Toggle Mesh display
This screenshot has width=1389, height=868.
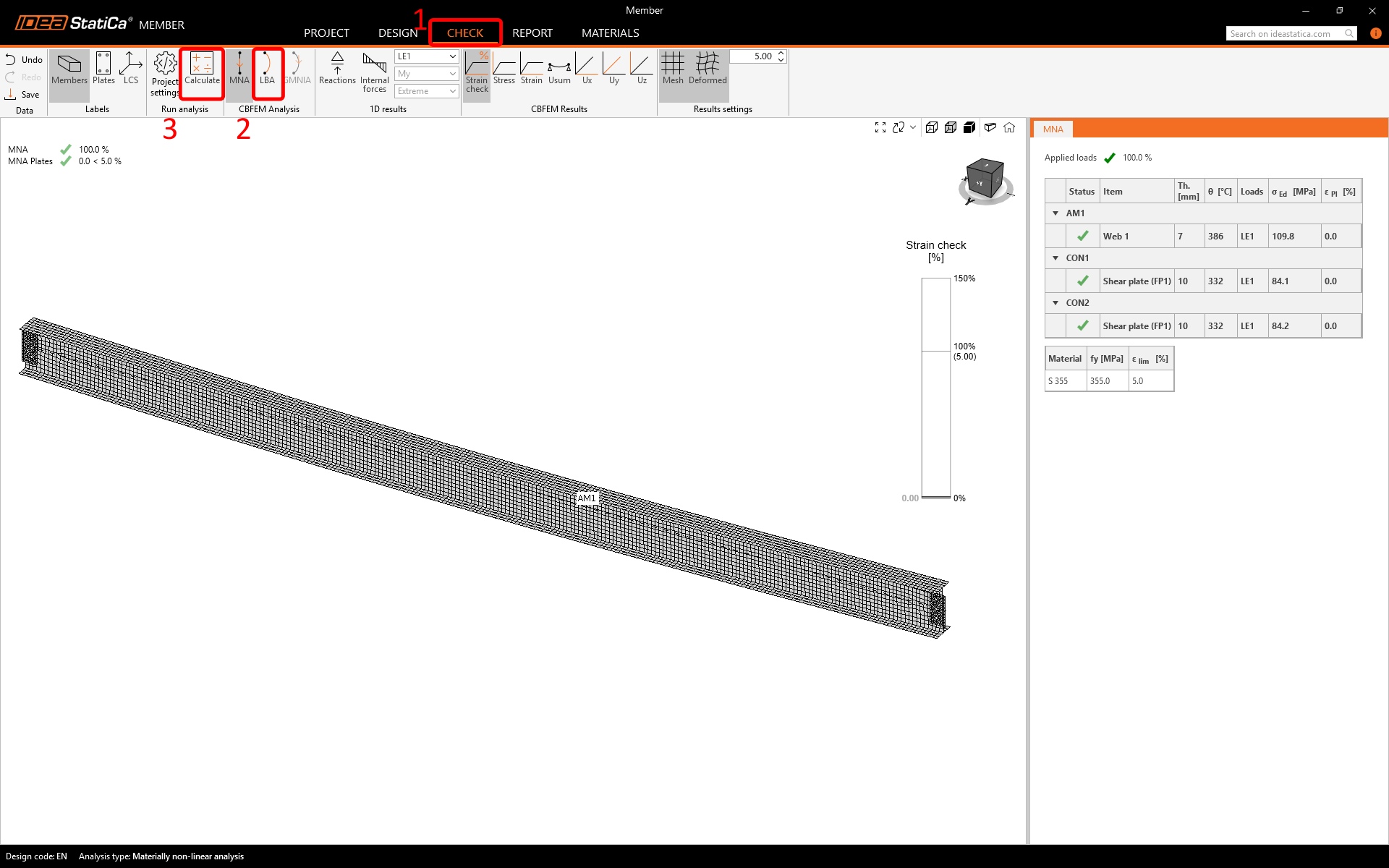(x=673, y=69)
